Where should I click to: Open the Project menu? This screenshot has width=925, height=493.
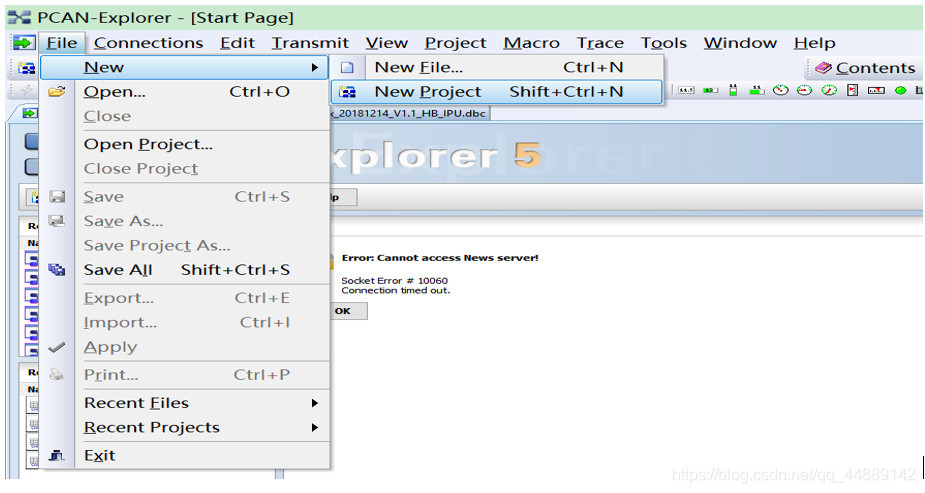(455, 42)
